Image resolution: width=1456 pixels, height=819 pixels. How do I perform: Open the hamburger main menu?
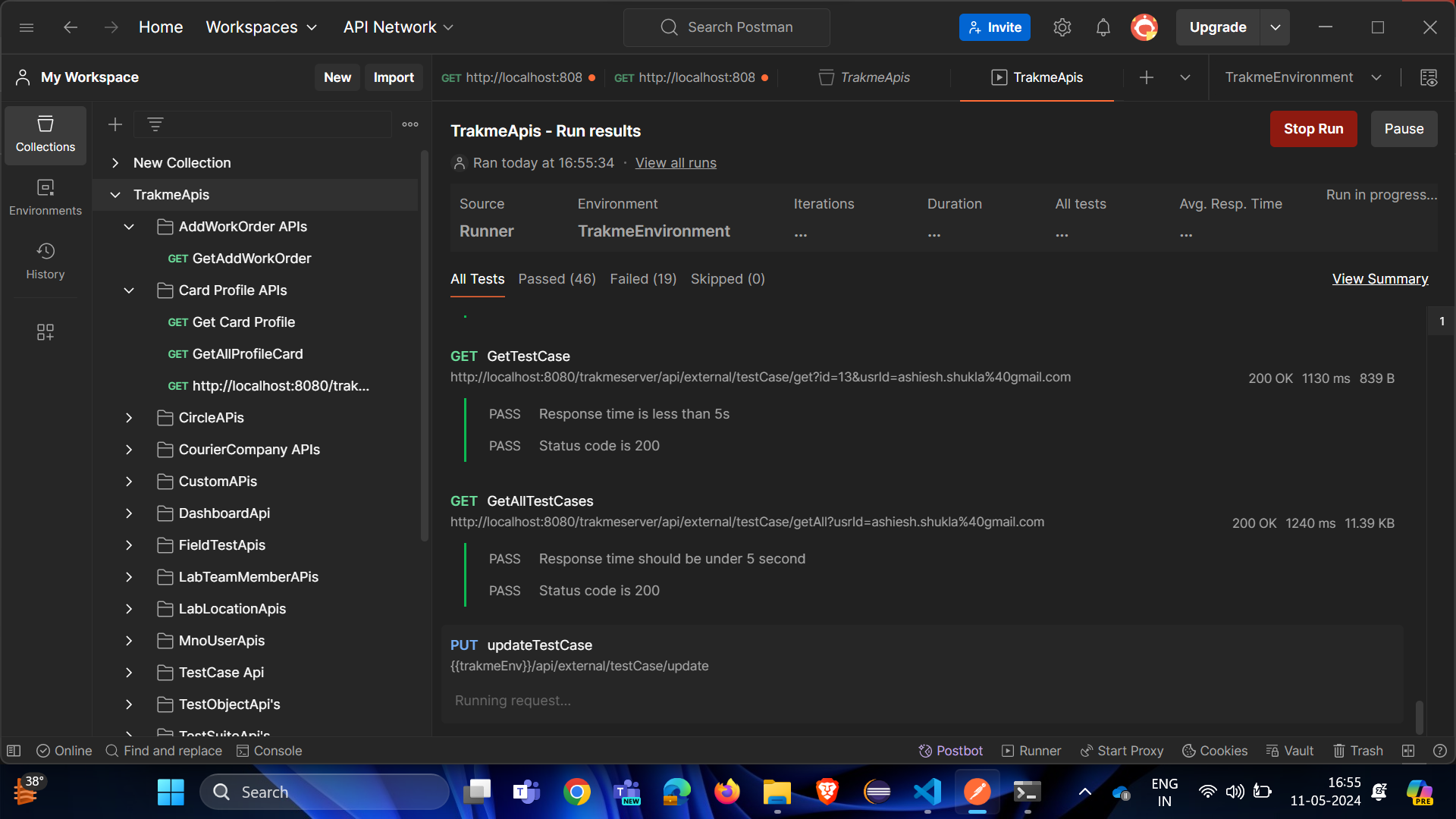pyautogui.click(x=27, y=27)
